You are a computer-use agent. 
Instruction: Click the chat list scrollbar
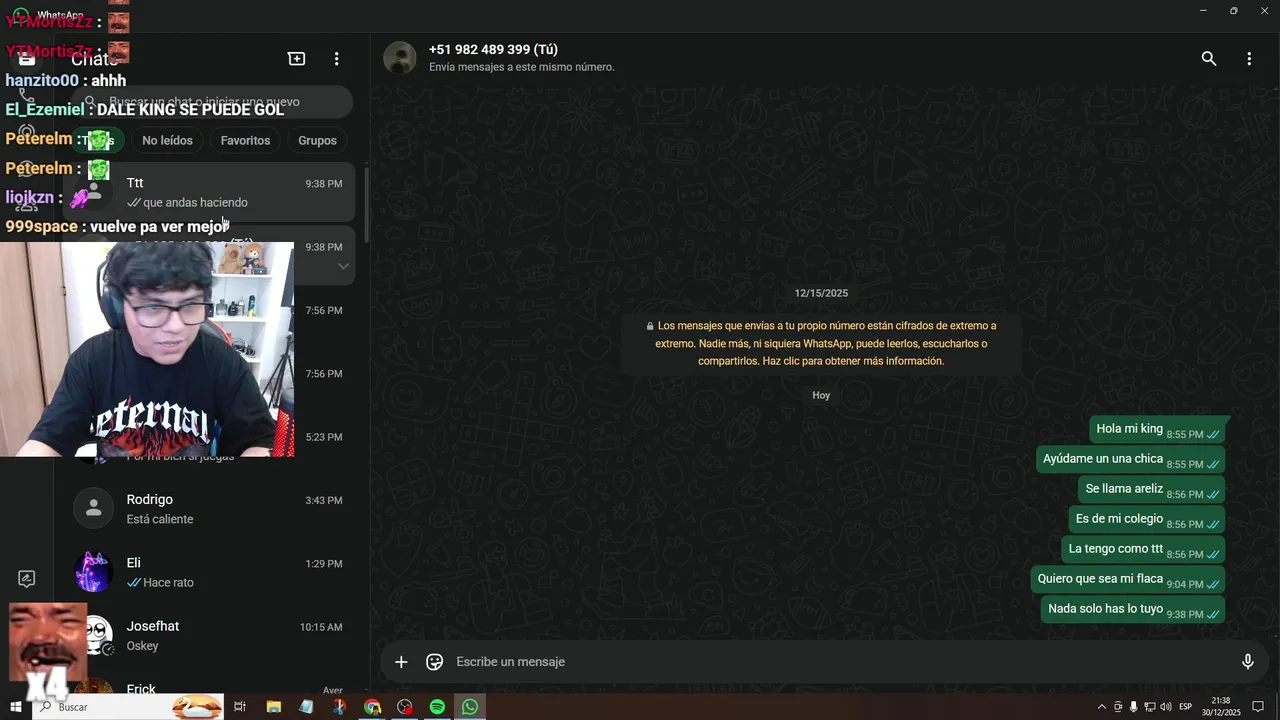(366, 205)
